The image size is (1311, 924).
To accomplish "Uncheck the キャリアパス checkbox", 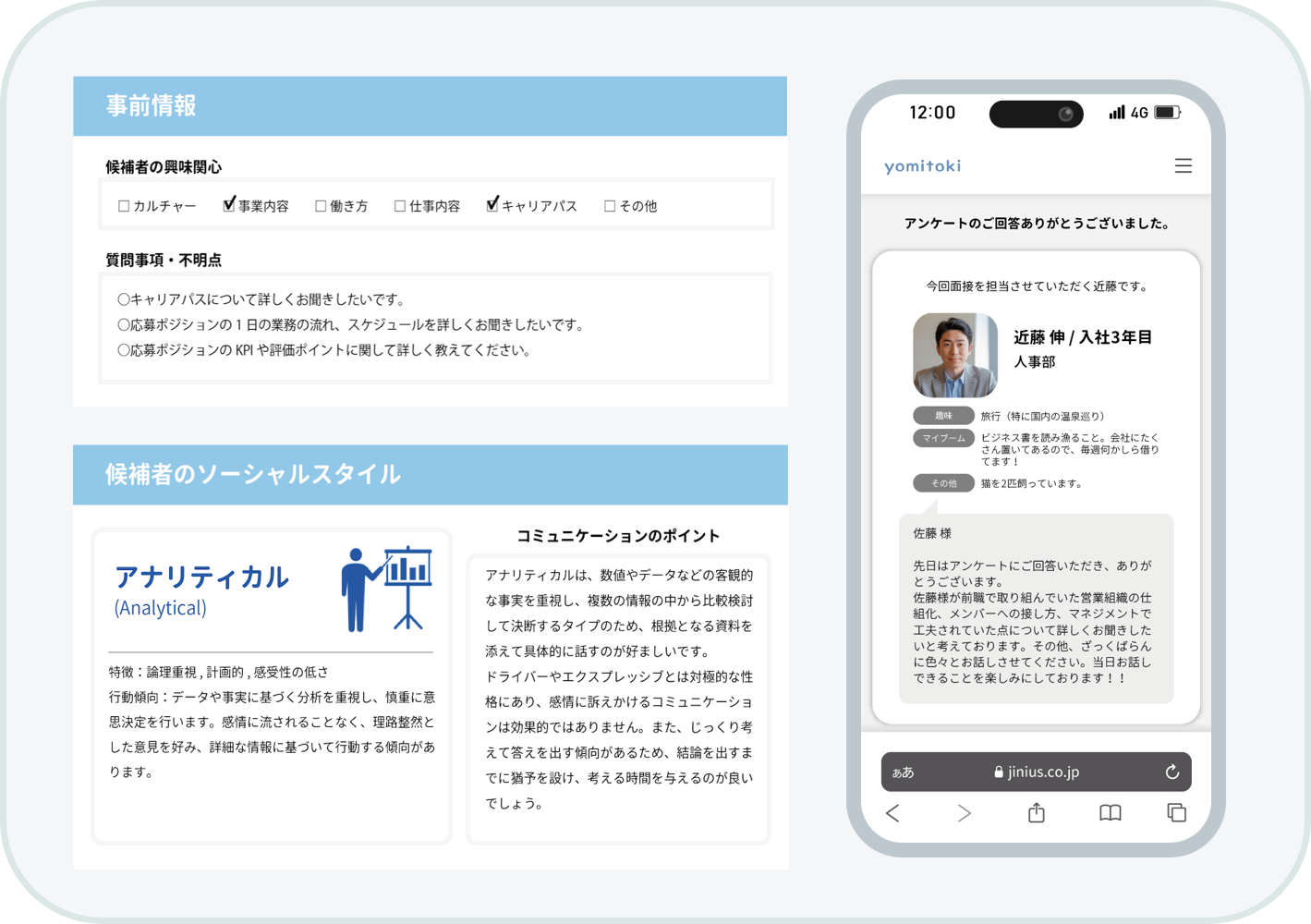I will point(492,205).
